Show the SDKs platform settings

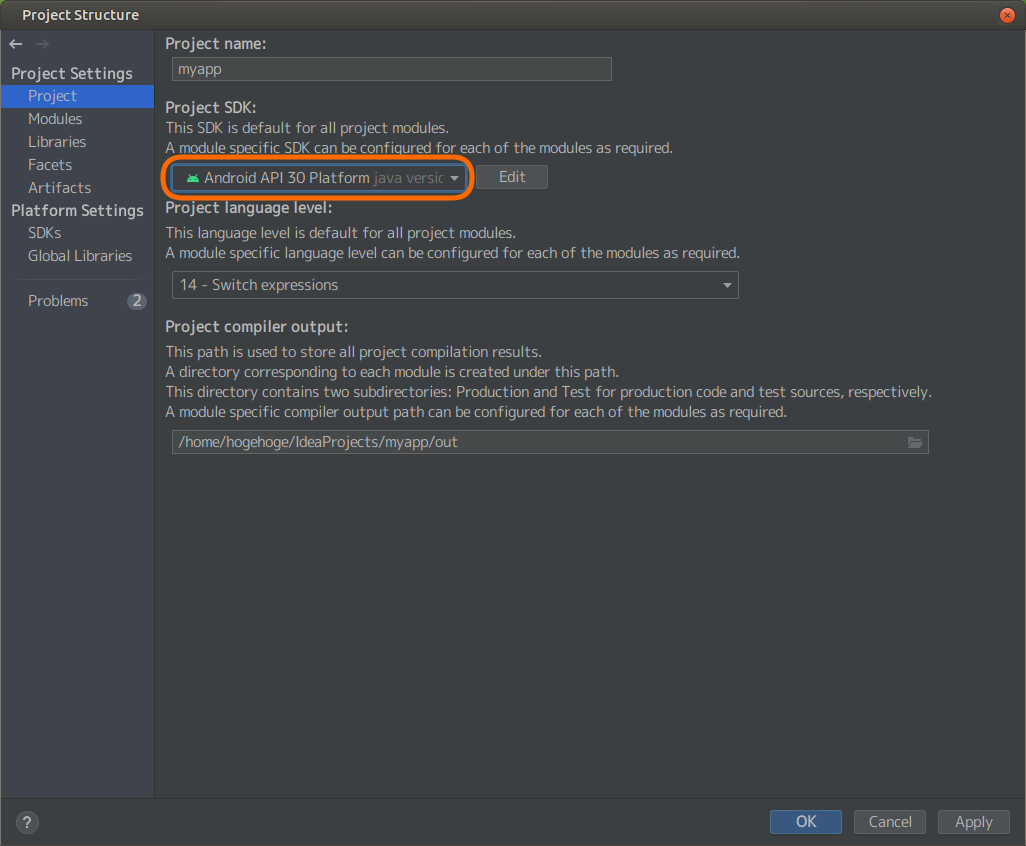pos(45,233)
